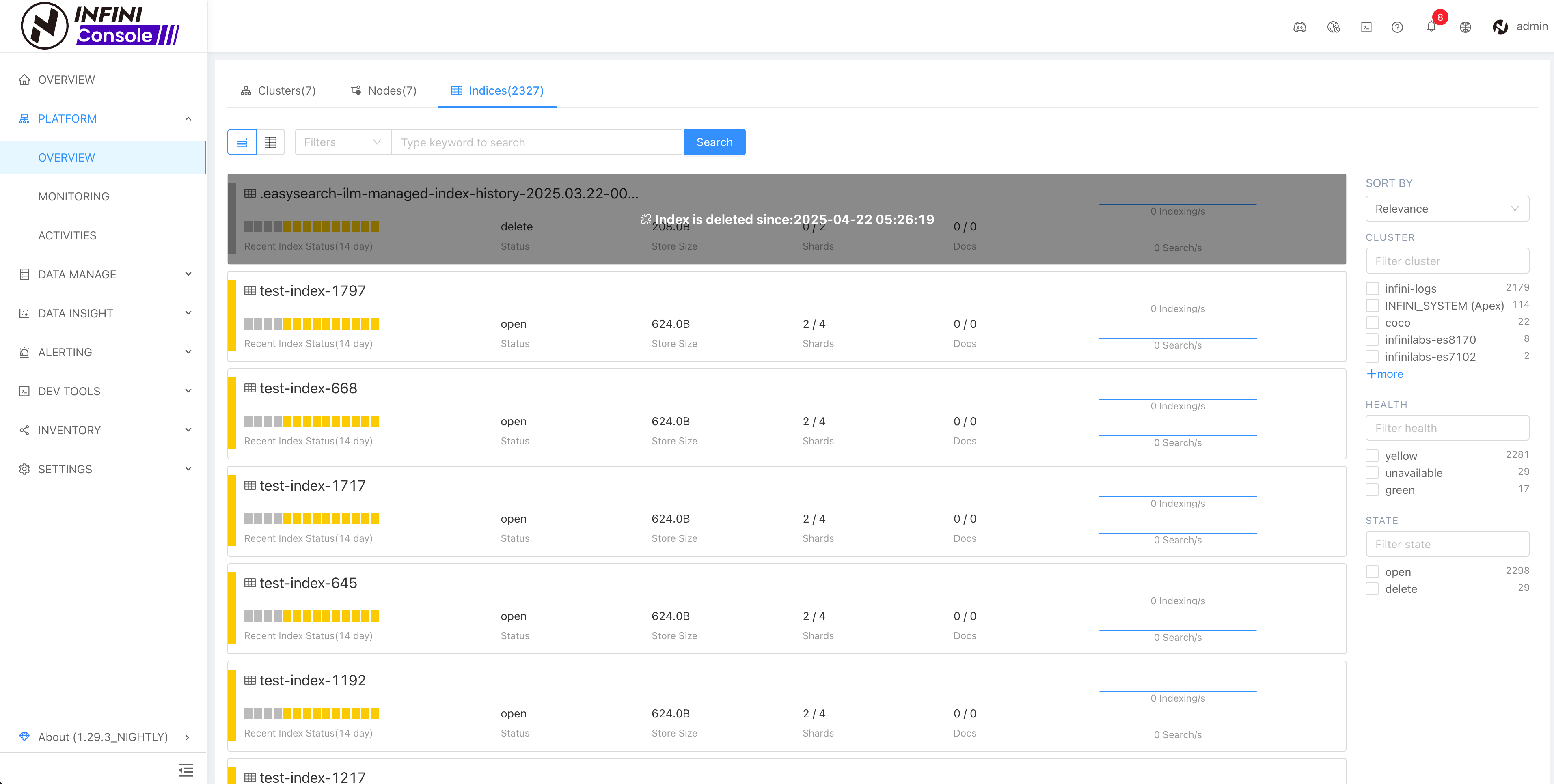Check the infini-logs cluster filter
The image size is (1554, 784).
coord(1373,288)
